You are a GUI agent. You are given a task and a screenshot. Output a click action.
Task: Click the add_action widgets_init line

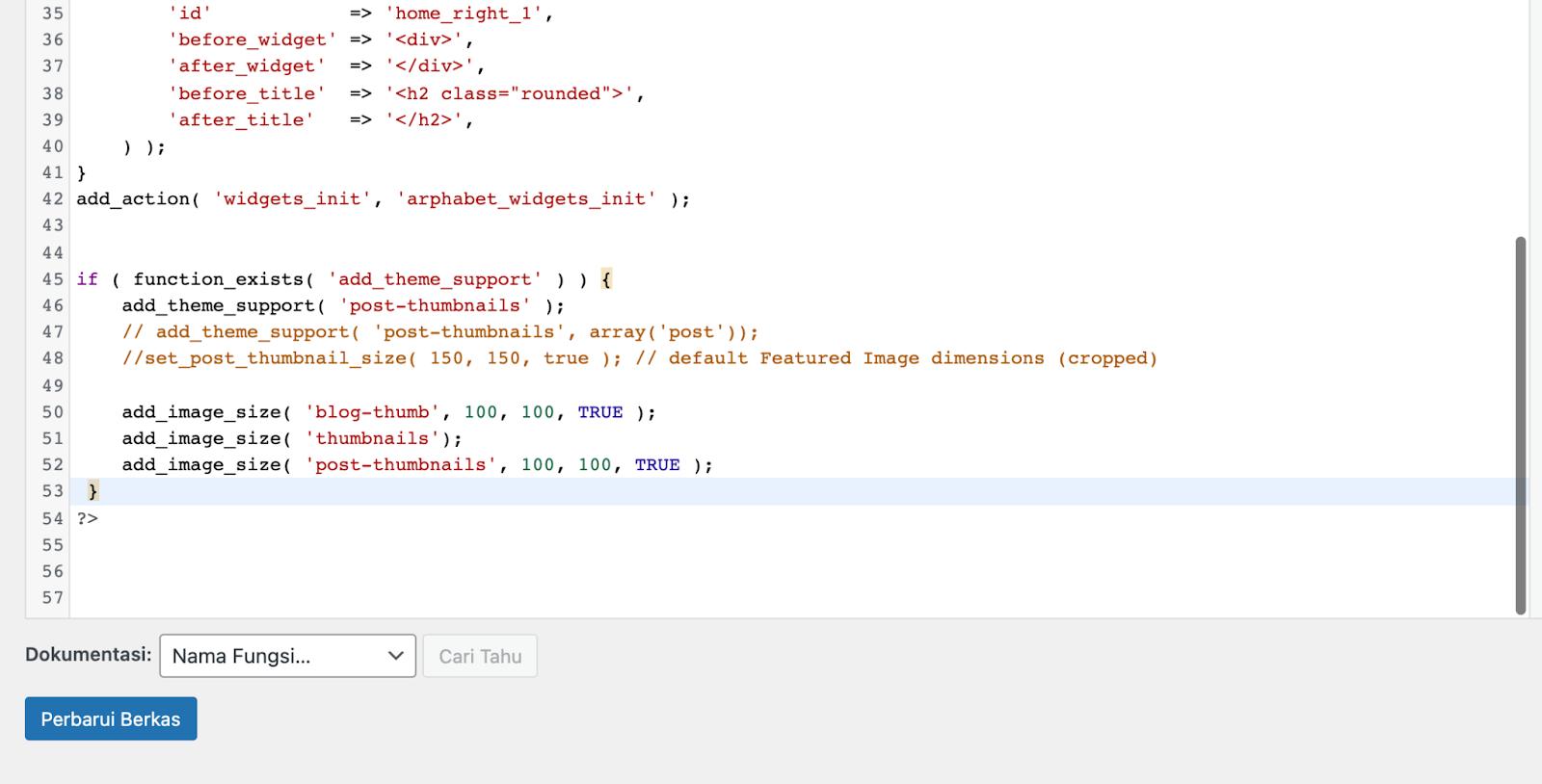(x=384, y=199)
